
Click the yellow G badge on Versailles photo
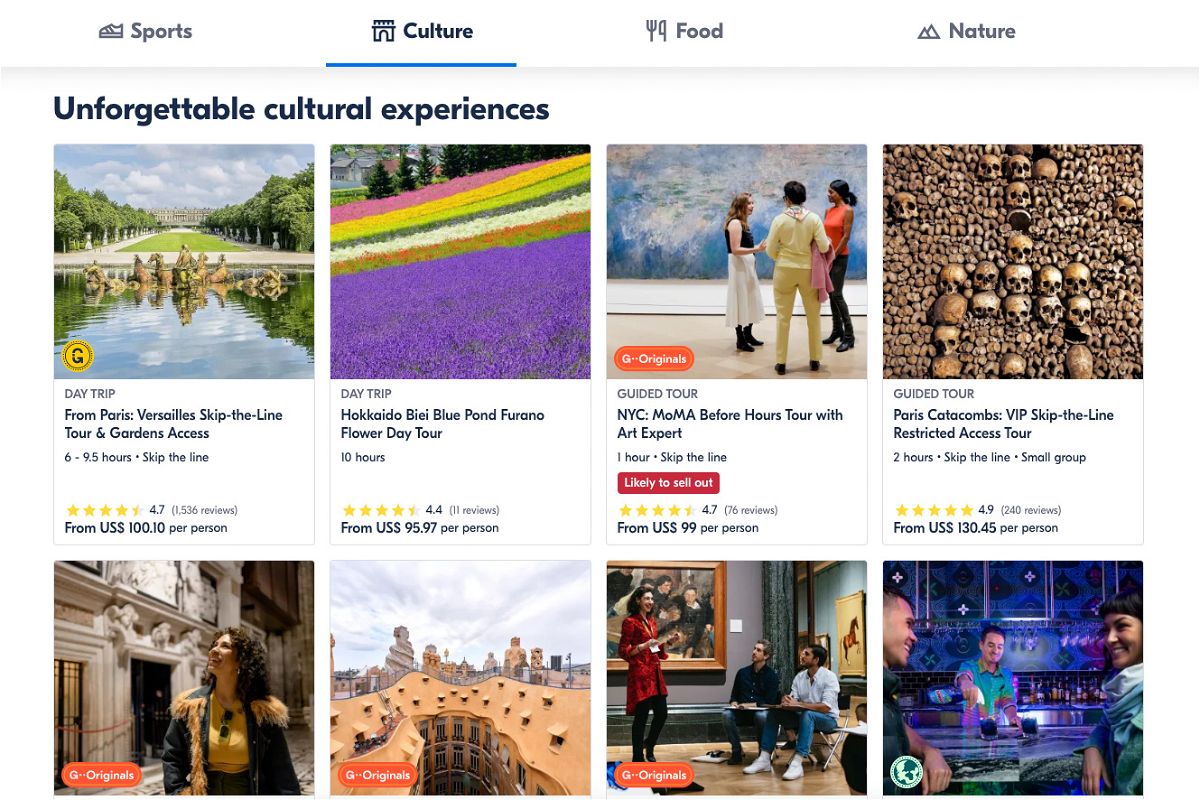(77, 355)
